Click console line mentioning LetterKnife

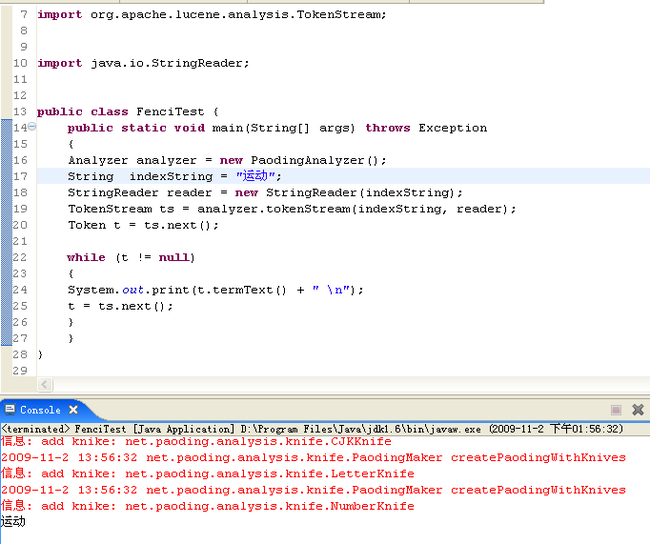[x=208, y=474]
